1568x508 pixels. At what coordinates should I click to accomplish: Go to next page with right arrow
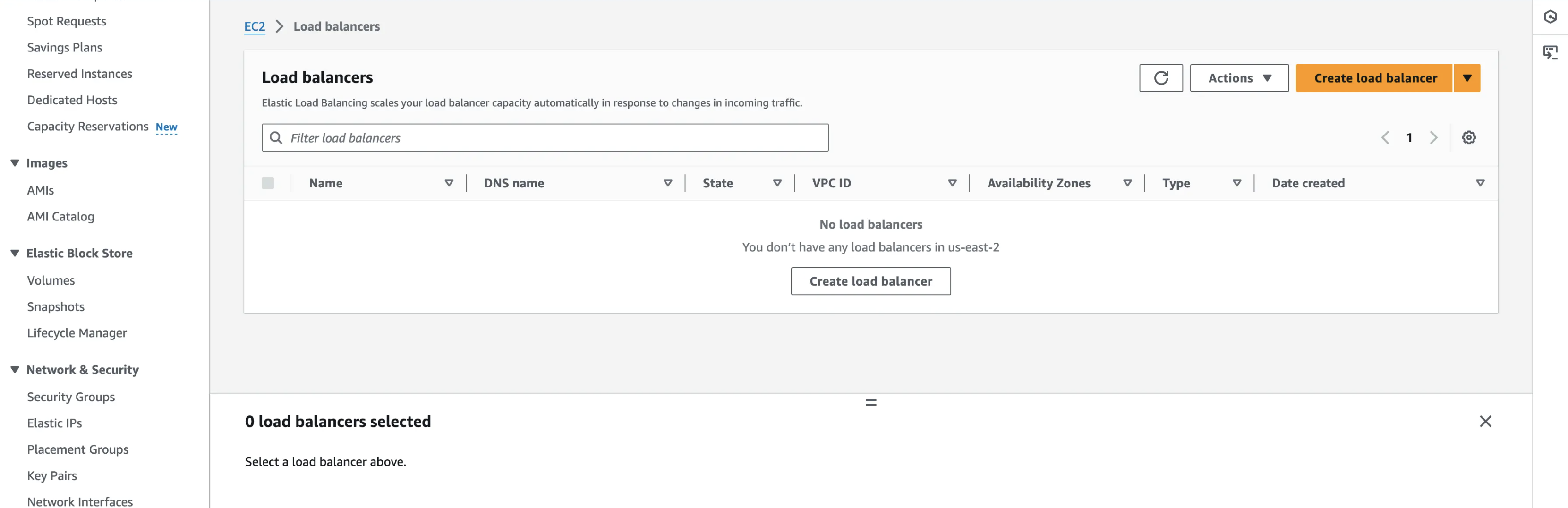pyautogui.click(x=1433, y=137)
